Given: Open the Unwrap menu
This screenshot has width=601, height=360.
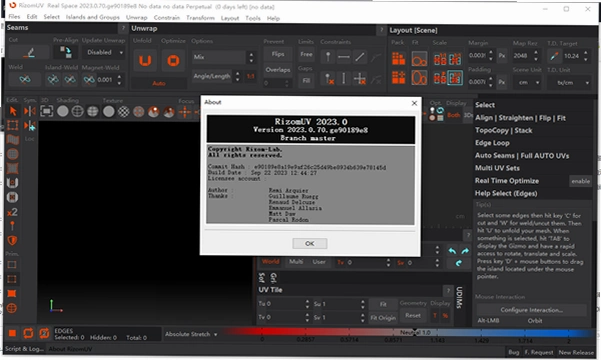Looking at the screenshot, I should [x=136, y=18].
